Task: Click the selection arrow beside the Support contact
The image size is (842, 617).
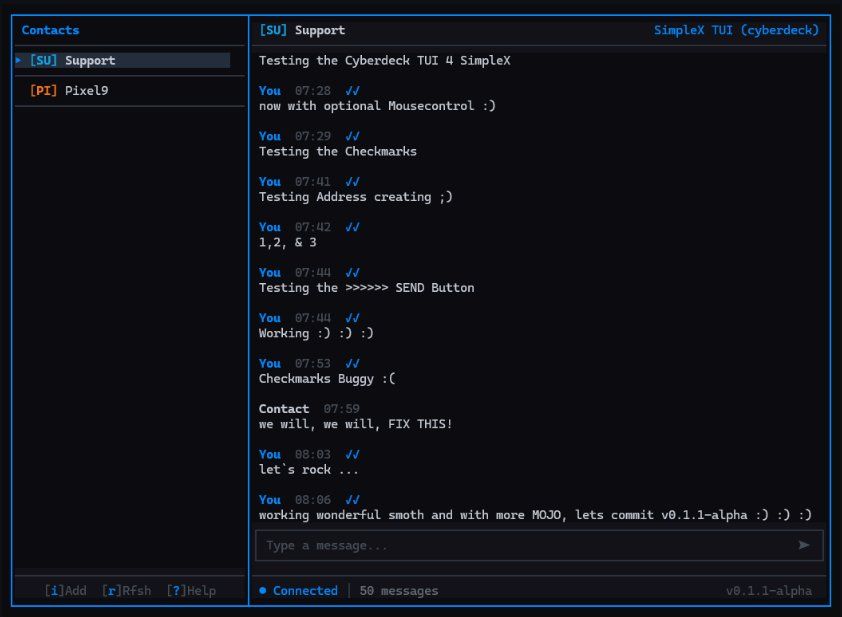Action: pos(19,60)
